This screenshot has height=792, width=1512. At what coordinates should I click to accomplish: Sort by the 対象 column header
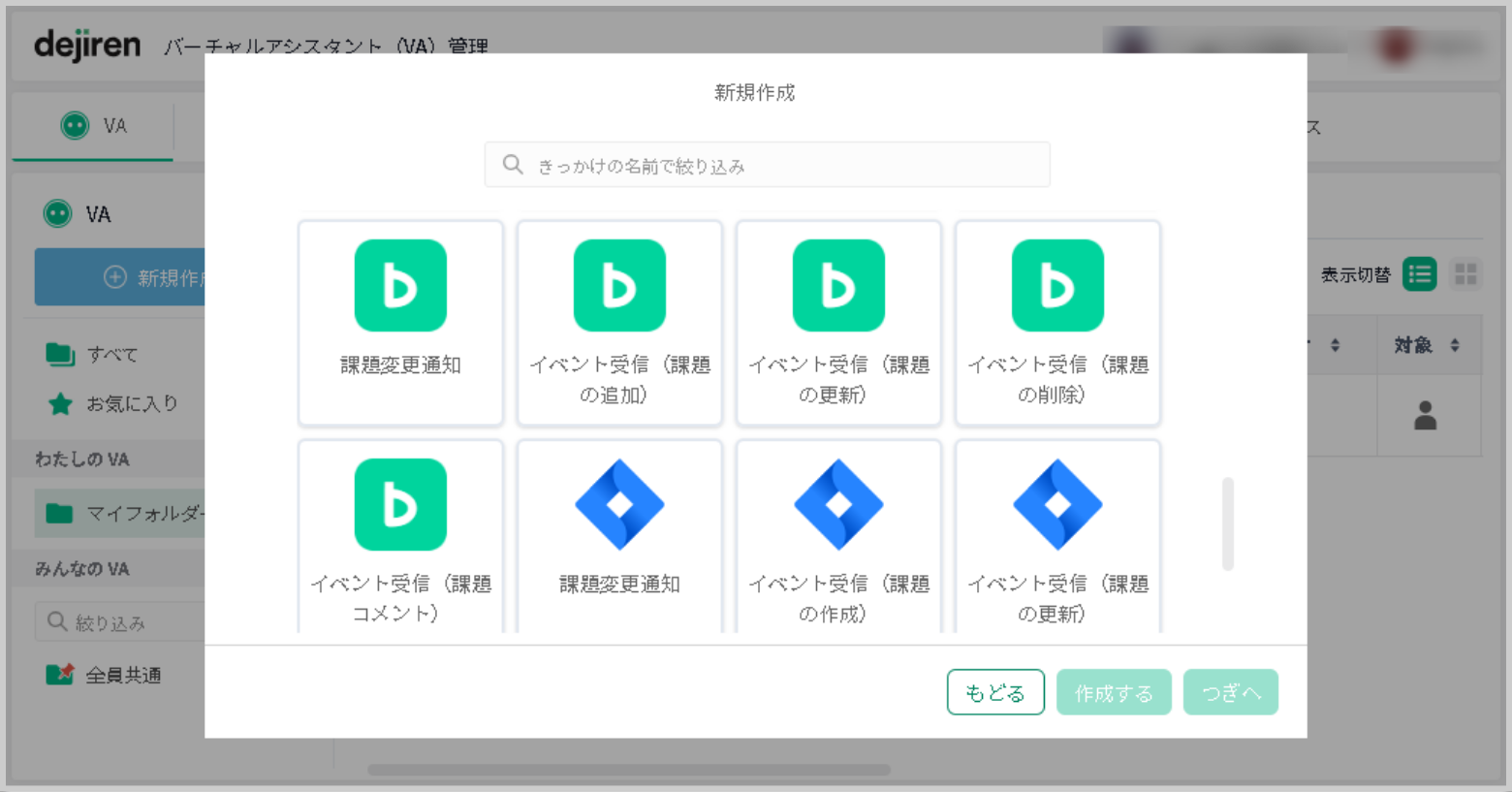(x=1428, y=345)
